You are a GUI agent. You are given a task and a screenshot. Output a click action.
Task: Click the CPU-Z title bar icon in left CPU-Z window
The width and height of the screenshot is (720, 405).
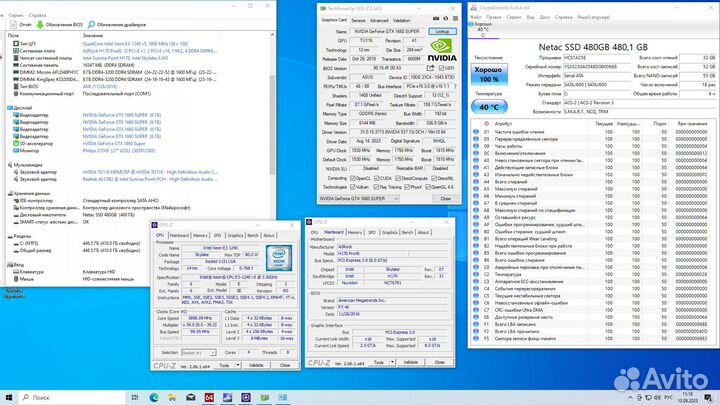[x=155, y=225]
